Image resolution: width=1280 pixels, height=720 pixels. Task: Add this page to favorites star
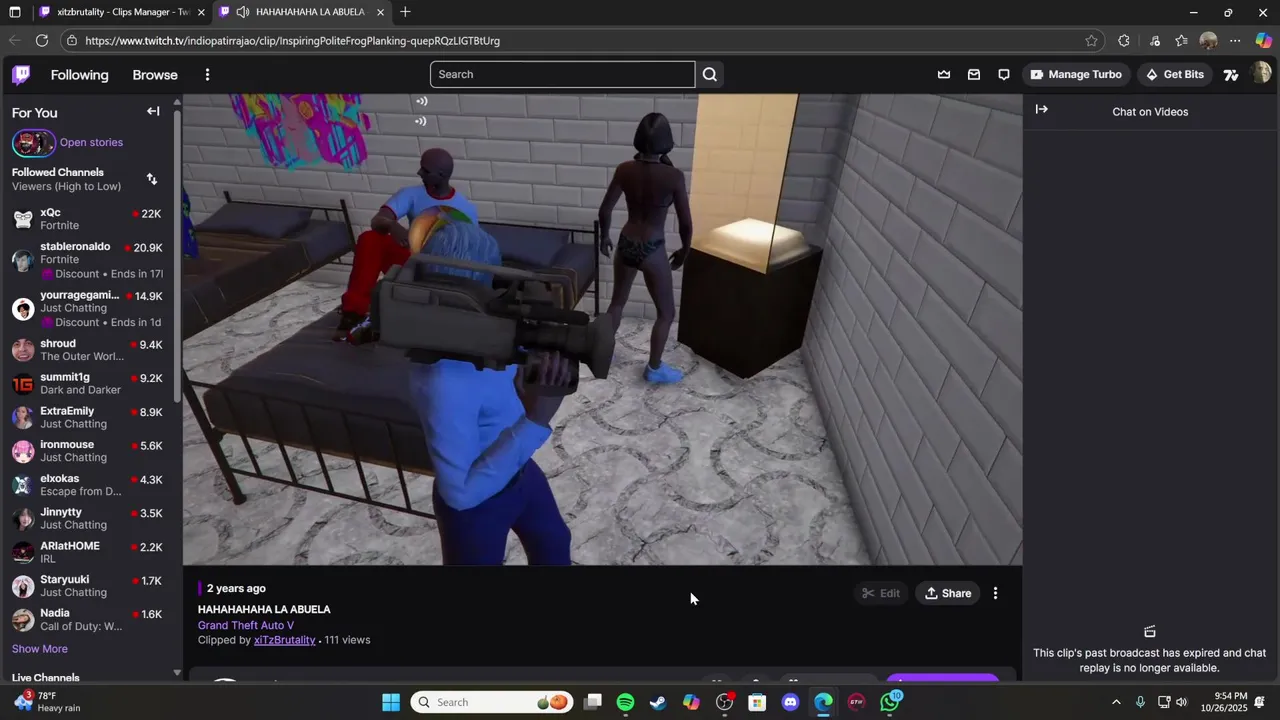pyautogui.click(x=1091, y=41)
